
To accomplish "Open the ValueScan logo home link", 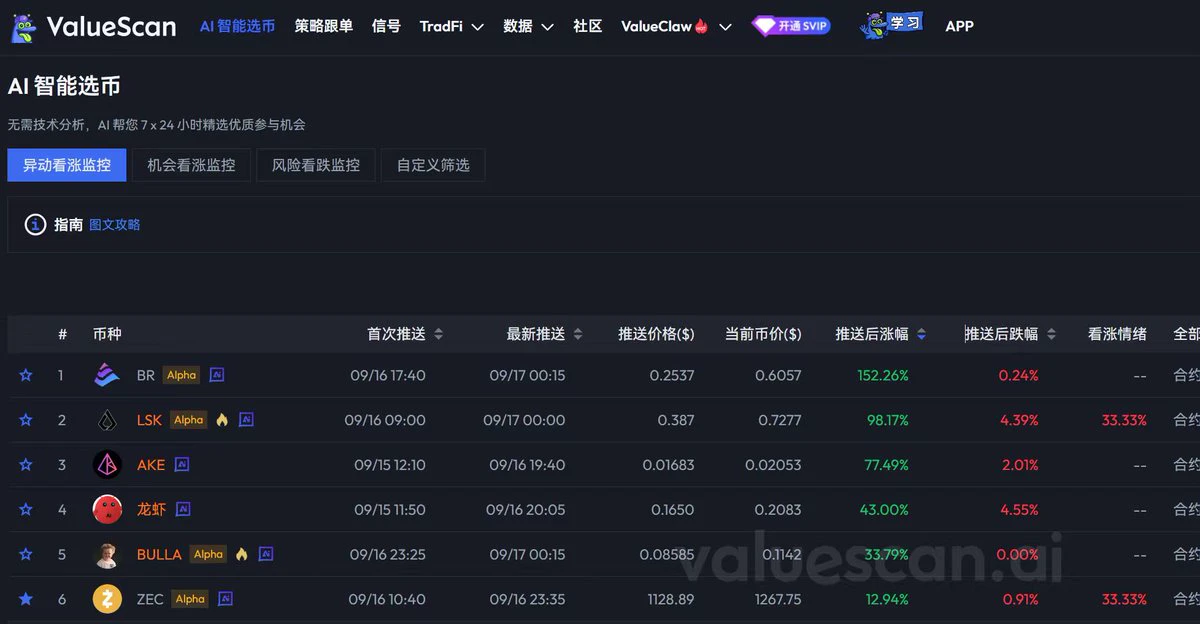I will (x=93, y=27).
